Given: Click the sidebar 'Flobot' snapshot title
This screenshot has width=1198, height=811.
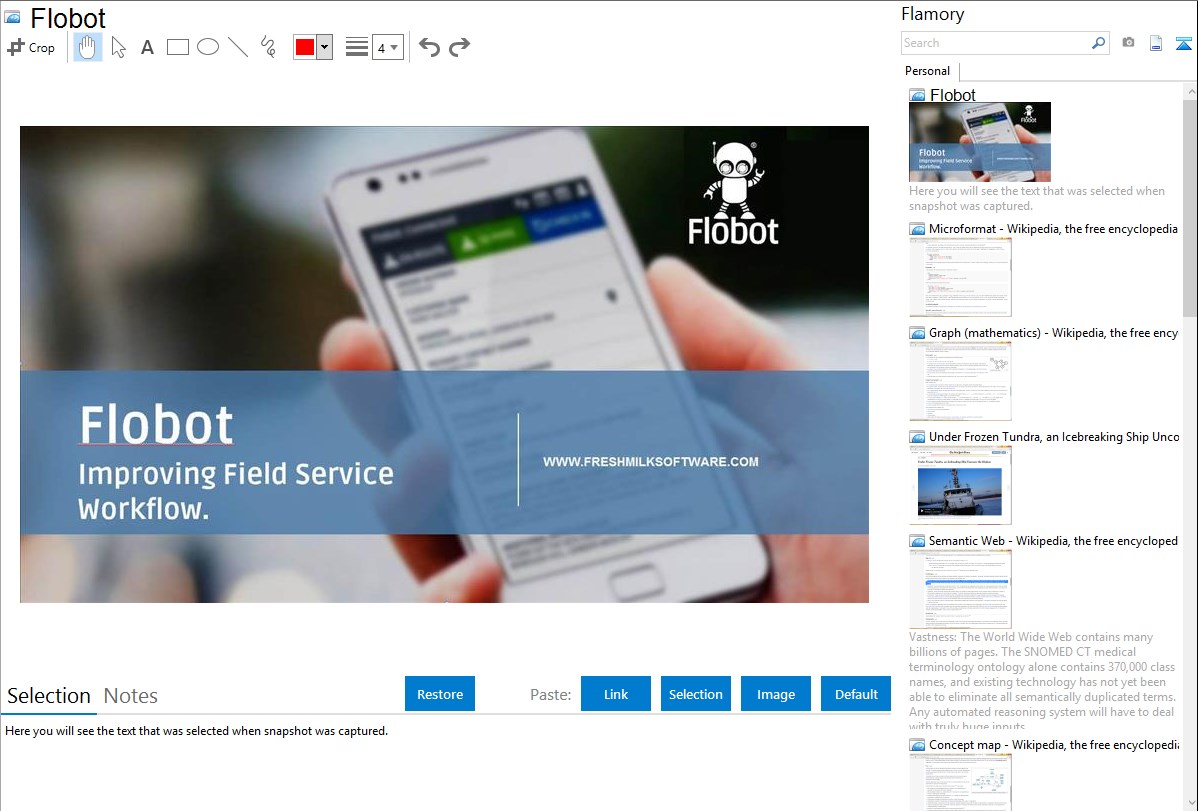Looking at the screenshot, I should (953, 95).
